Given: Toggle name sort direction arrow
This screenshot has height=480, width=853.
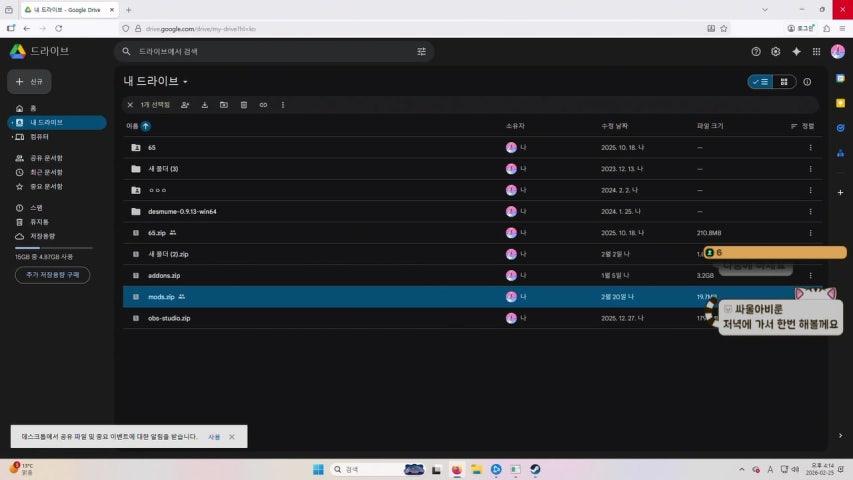Looking at the screenshot, I should tap(146, 126).
